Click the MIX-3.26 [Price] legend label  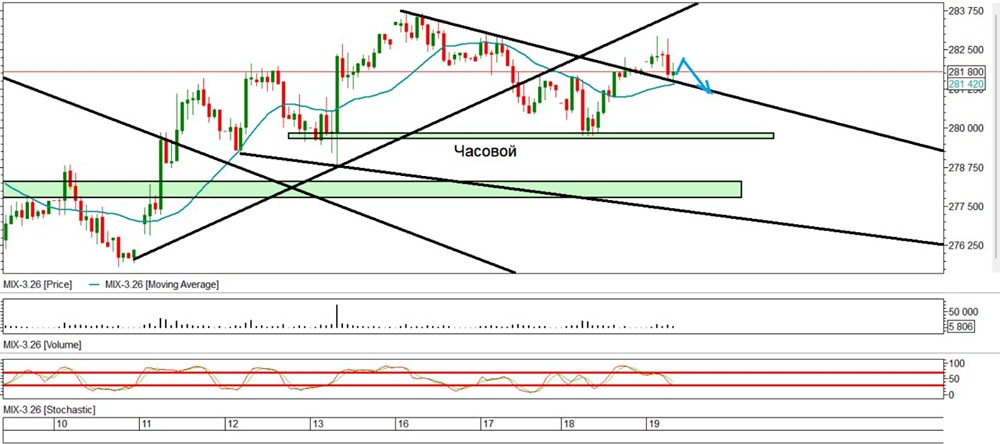click(x=38, y=285)
